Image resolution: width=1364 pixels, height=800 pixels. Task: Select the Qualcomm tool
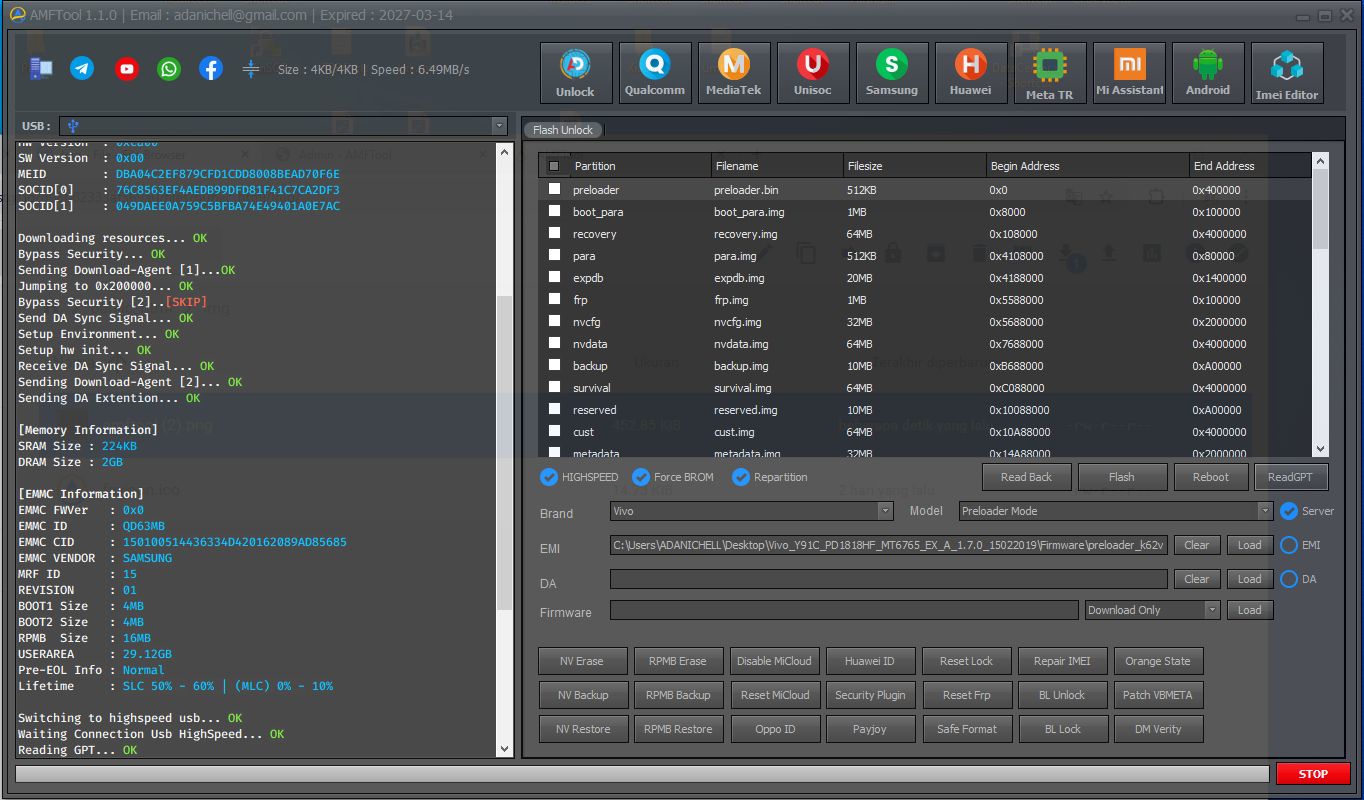tap(654, 72)
